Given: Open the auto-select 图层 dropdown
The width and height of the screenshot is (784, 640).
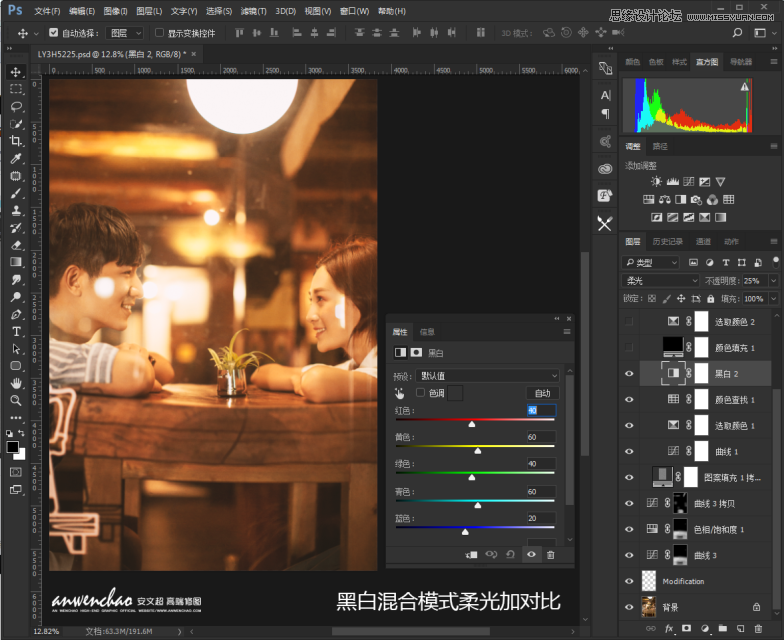Looking at the screenshot, I should tap(126, 34).
